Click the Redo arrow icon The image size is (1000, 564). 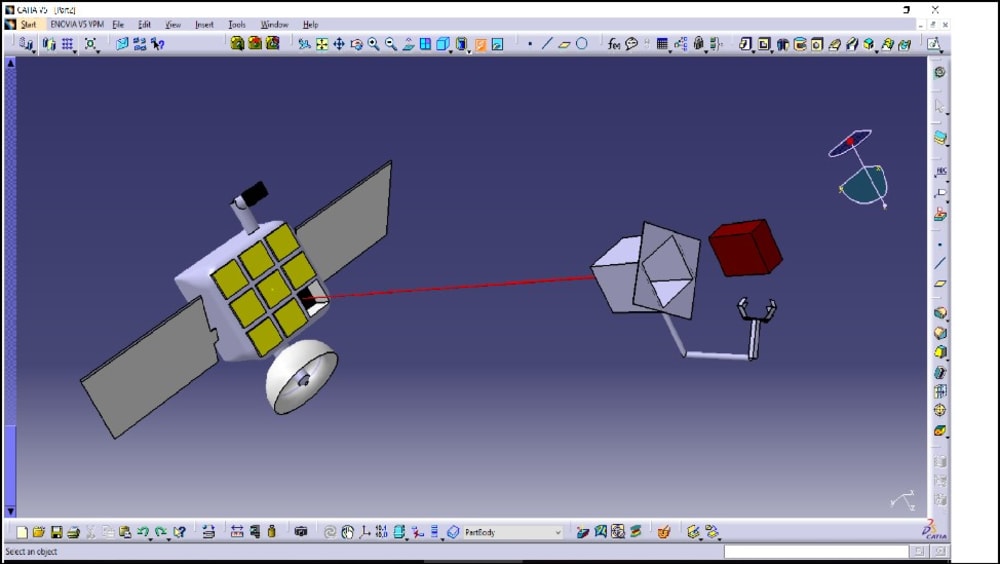[161, 531]
